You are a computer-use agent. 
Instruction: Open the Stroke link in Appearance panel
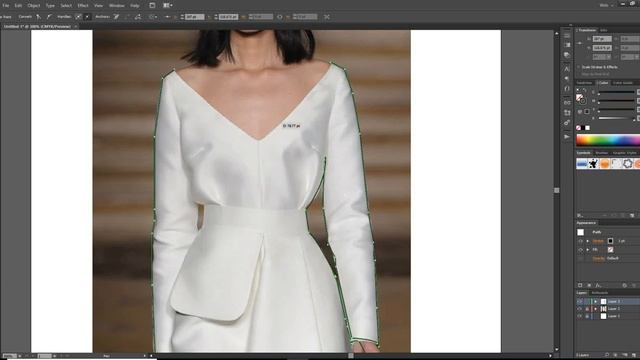coord(598,241)
